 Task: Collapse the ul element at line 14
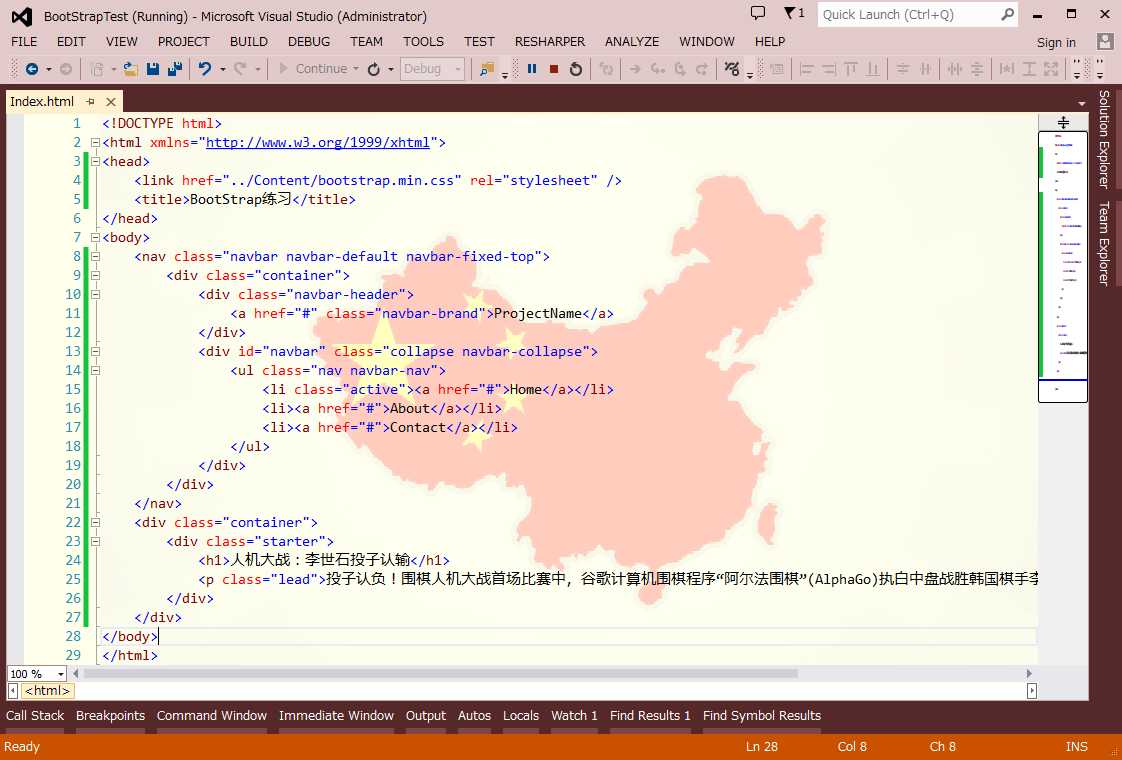pos(95,370)
